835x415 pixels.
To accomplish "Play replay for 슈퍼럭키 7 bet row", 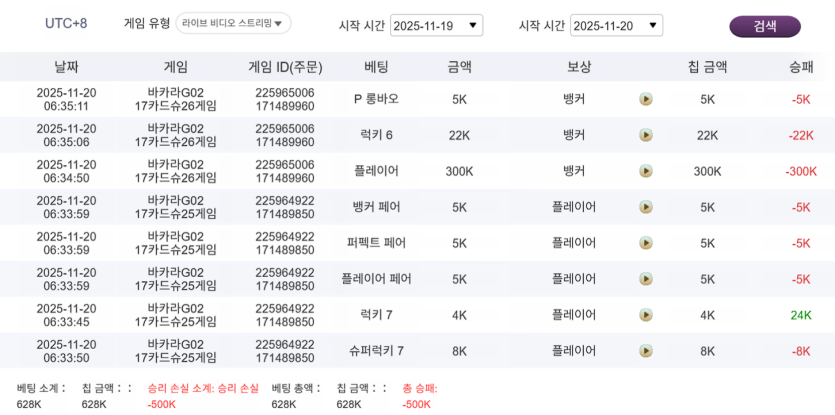I will (646, 351).
